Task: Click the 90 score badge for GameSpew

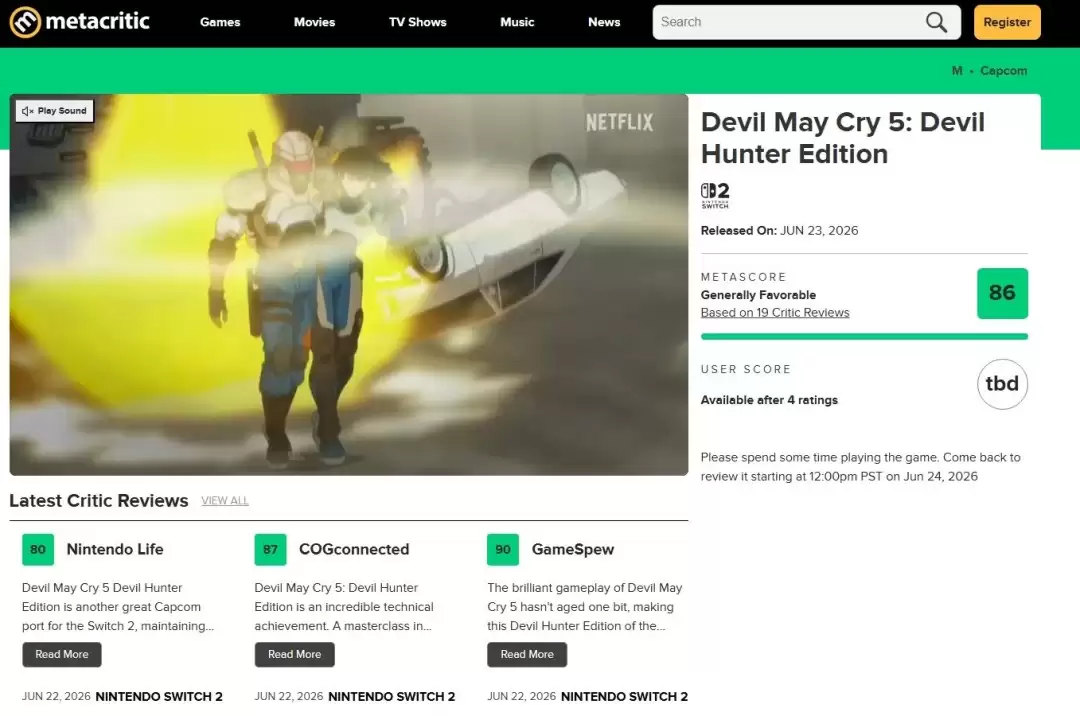Action: (503, 549)
